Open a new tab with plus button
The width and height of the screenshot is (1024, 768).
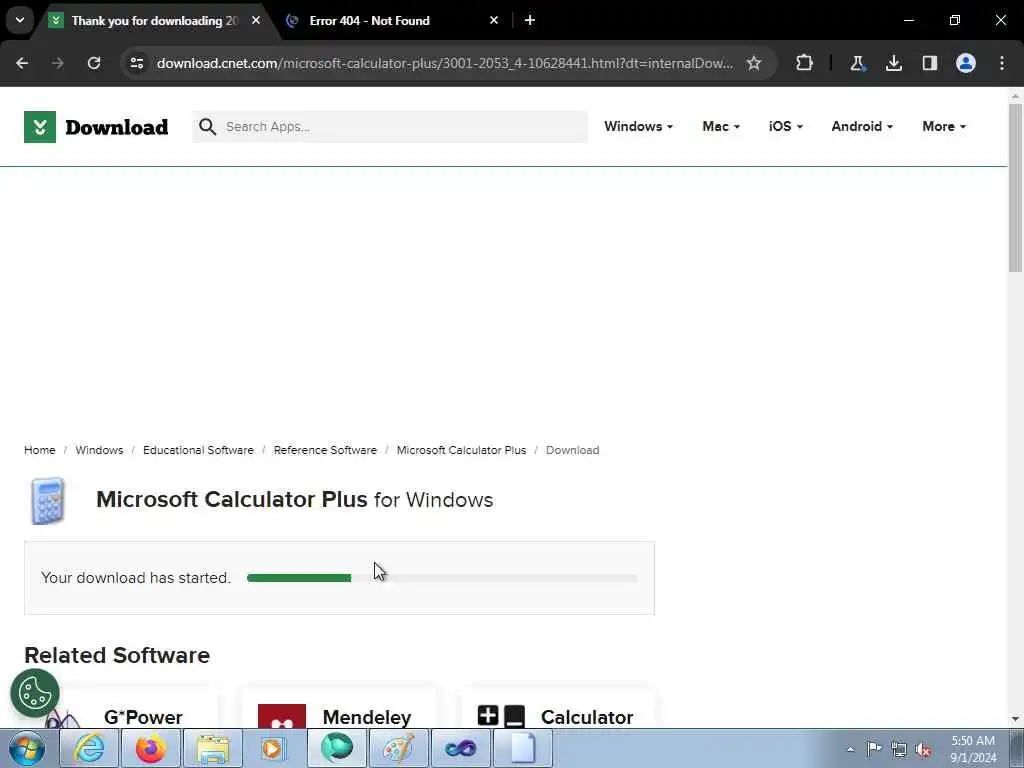(530, 20)
